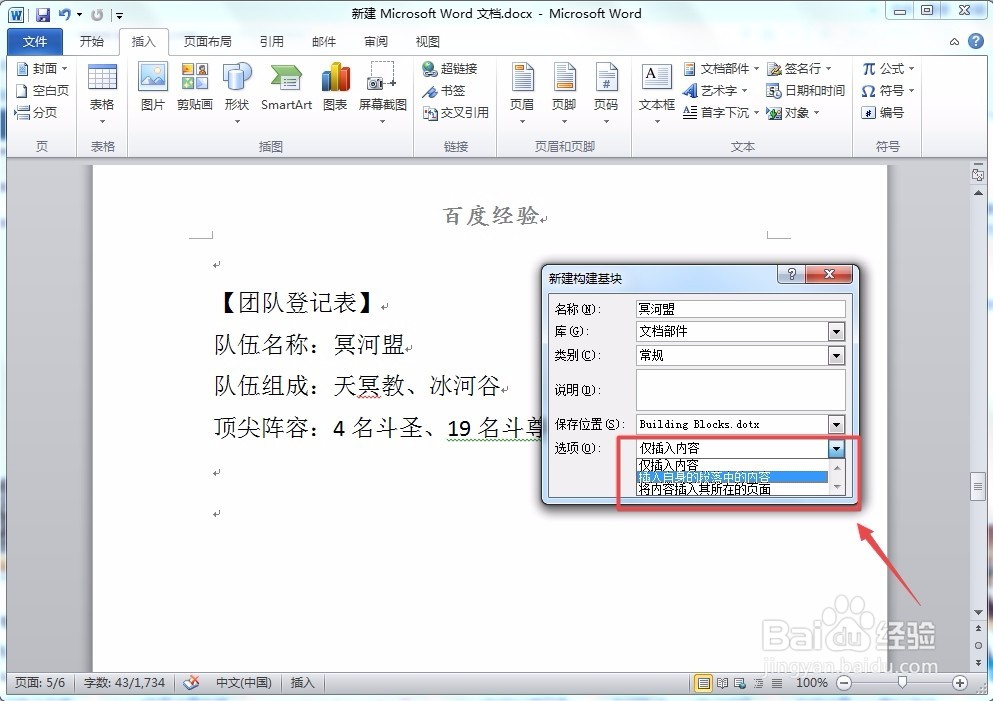
Task: Switch to Draft view
Action: (777, 683)
